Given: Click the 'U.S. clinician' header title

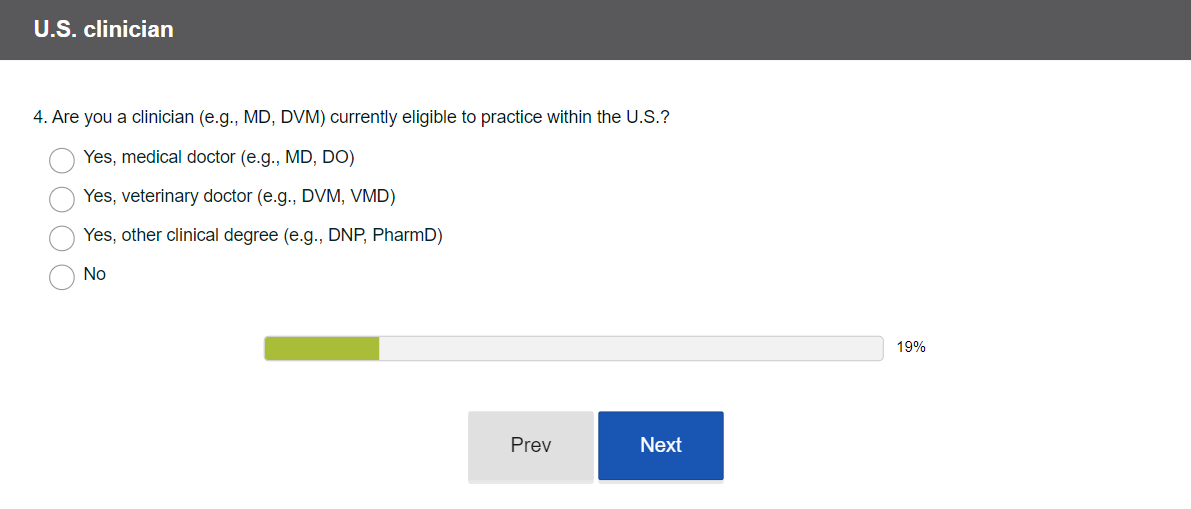Looking at the screenshot, I should coord(103,30).
